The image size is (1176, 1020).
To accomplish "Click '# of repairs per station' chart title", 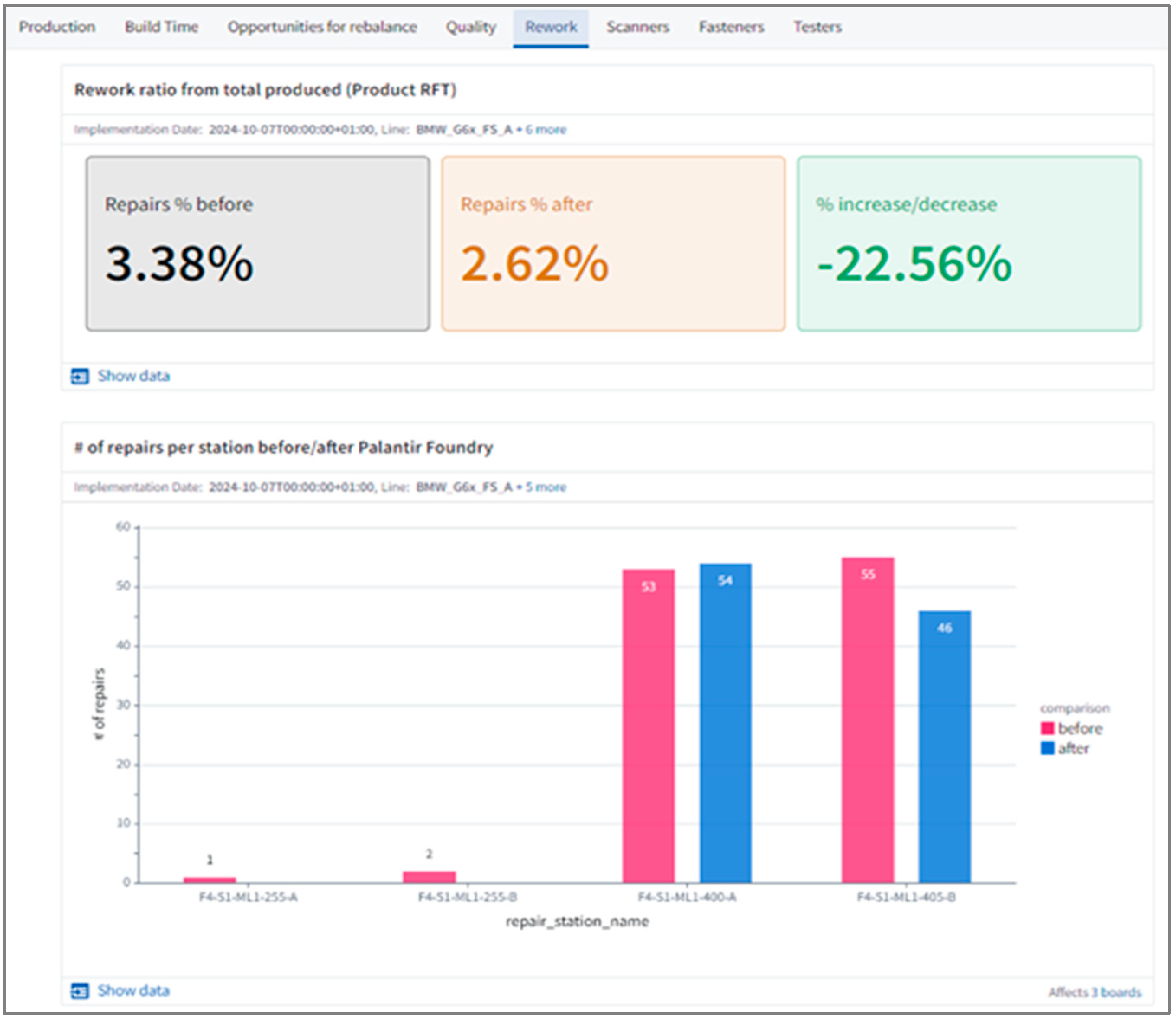I will click(284, 447).
